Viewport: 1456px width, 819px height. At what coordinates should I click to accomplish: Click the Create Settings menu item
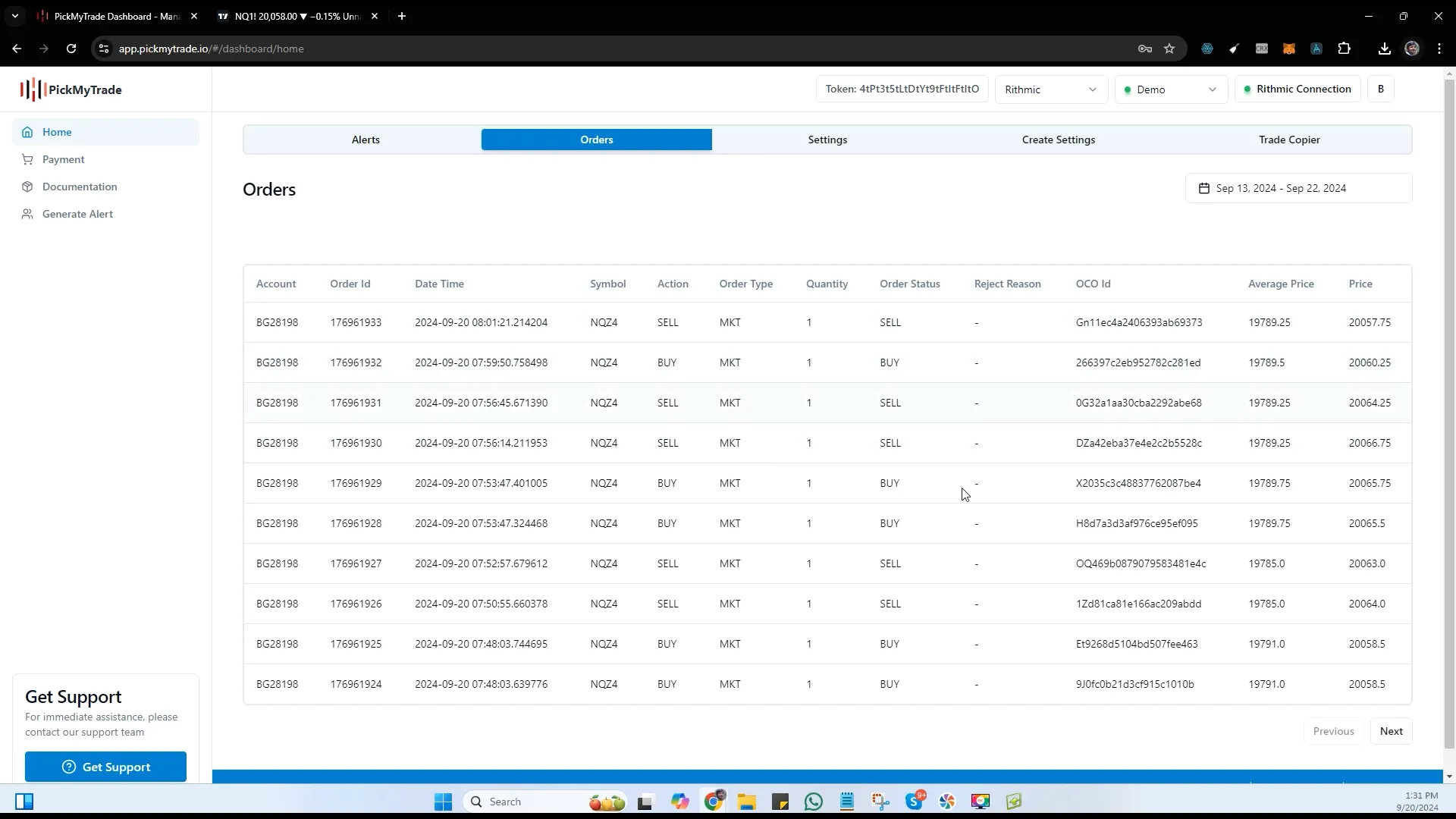click(x=1058, y=139)
